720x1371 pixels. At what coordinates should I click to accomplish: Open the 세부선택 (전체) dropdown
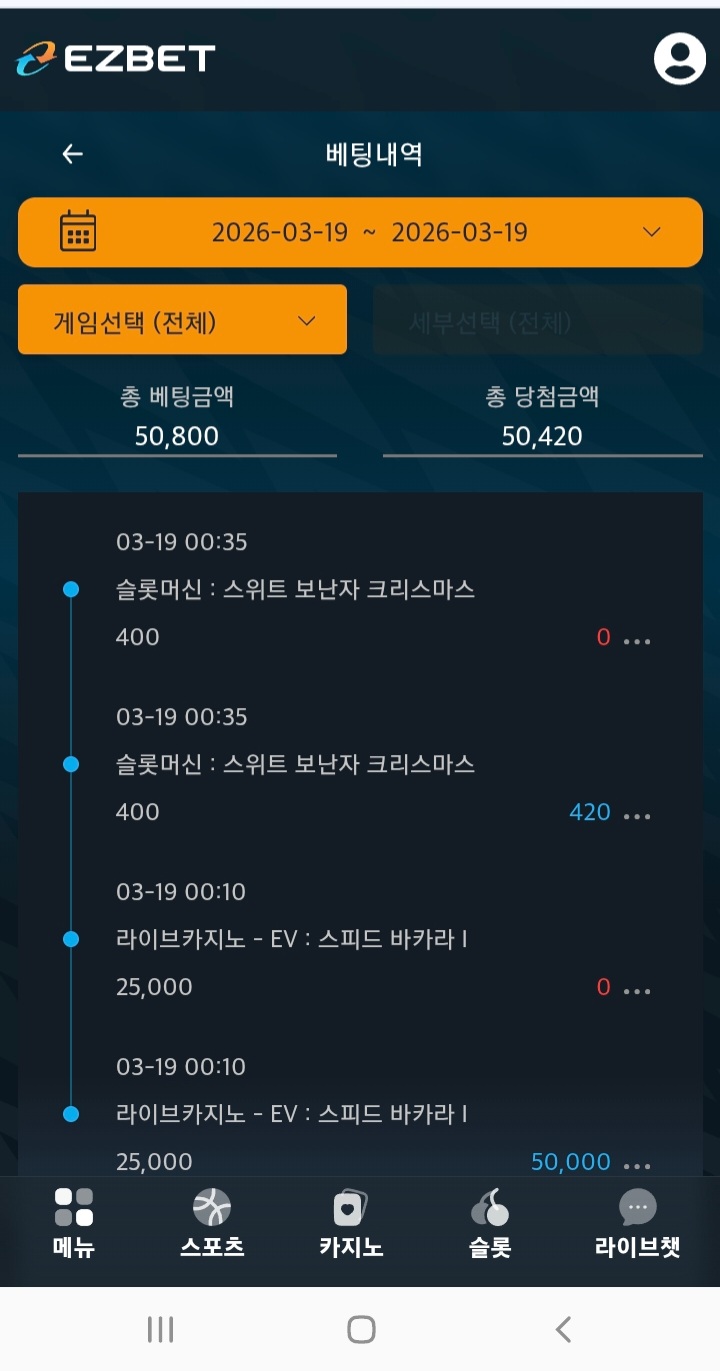coord(538,322)
